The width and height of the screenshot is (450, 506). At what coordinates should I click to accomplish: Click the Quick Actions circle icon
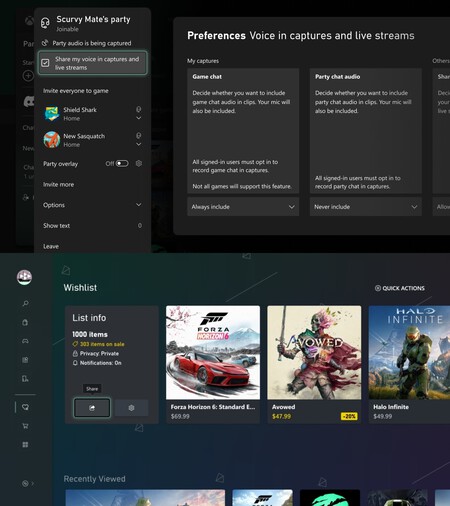(x=378, y=288)
